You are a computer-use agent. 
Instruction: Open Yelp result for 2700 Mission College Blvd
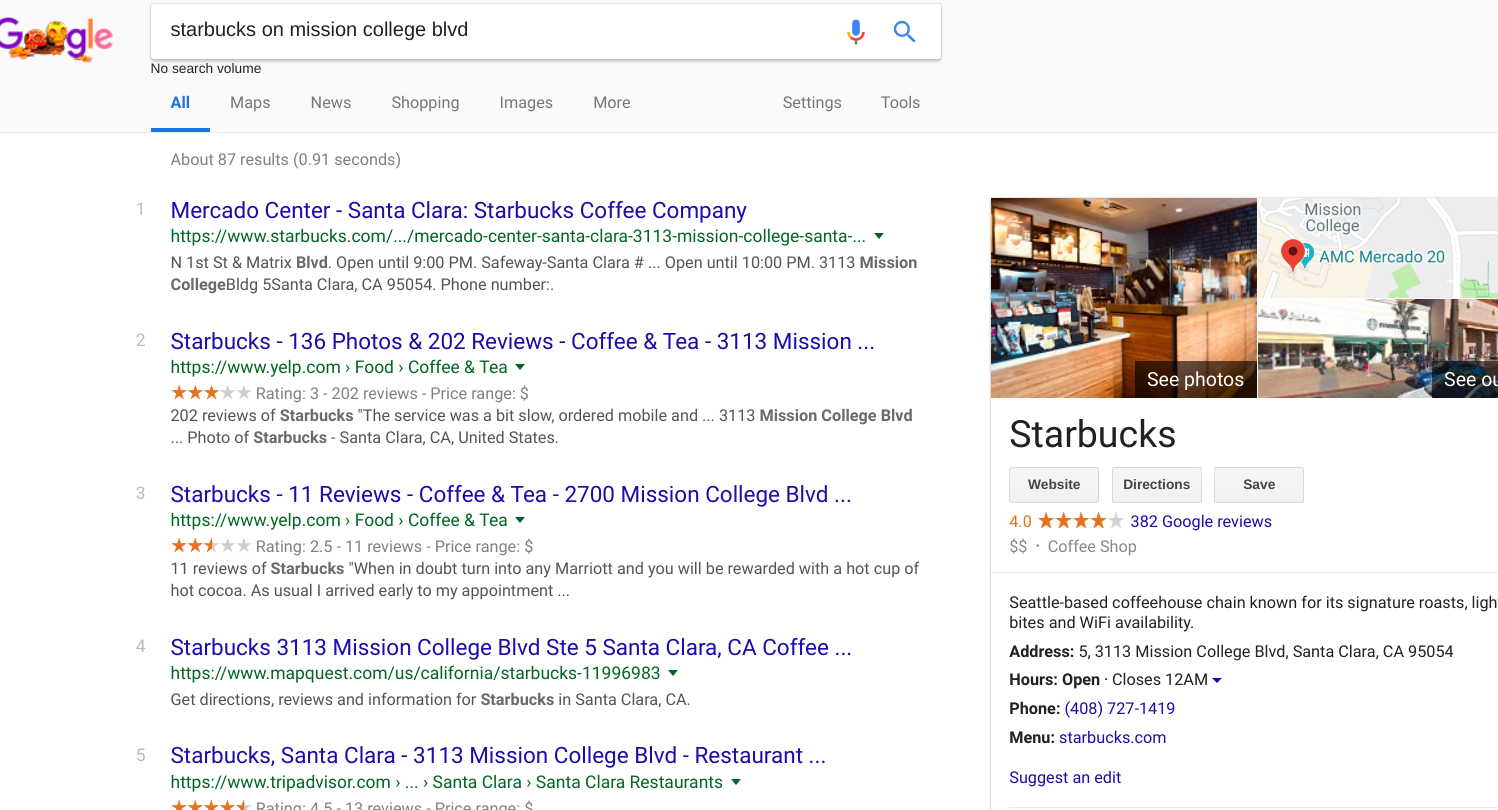tap(511, 495)
